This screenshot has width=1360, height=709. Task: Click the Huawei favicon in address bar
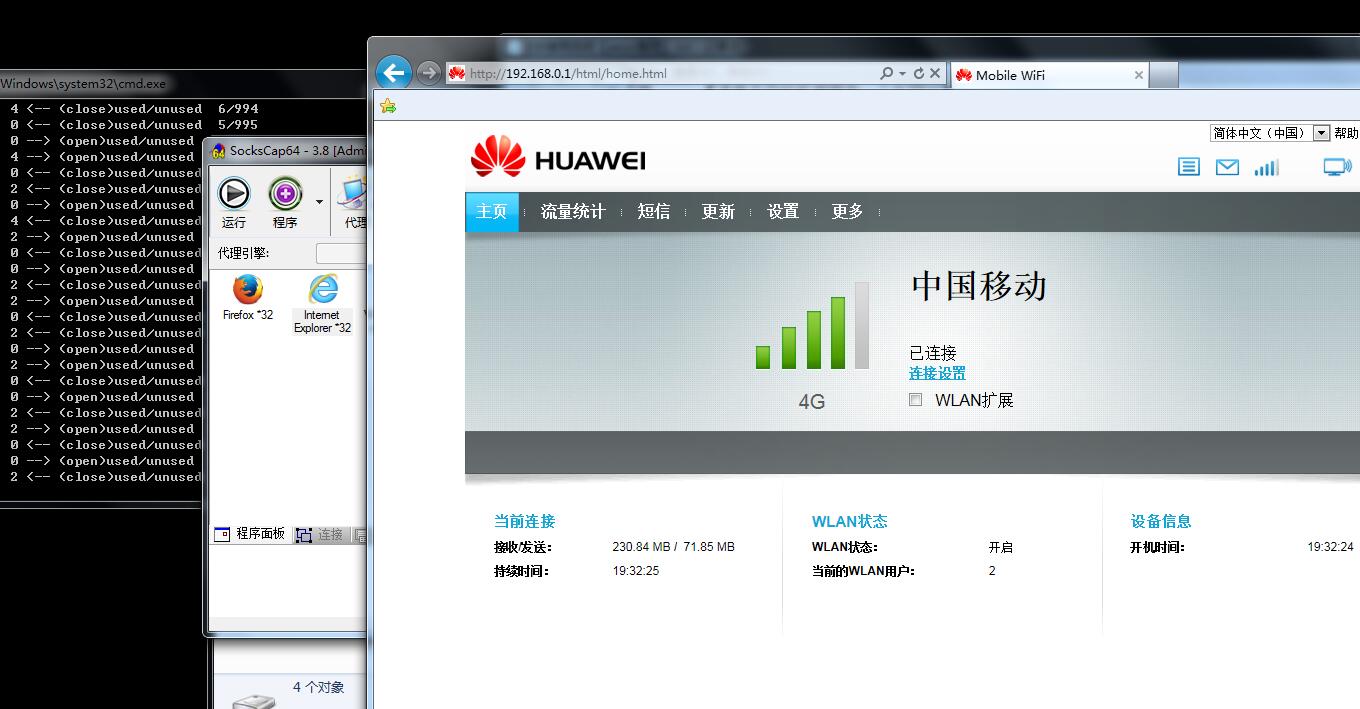click(x=456, y=73)
